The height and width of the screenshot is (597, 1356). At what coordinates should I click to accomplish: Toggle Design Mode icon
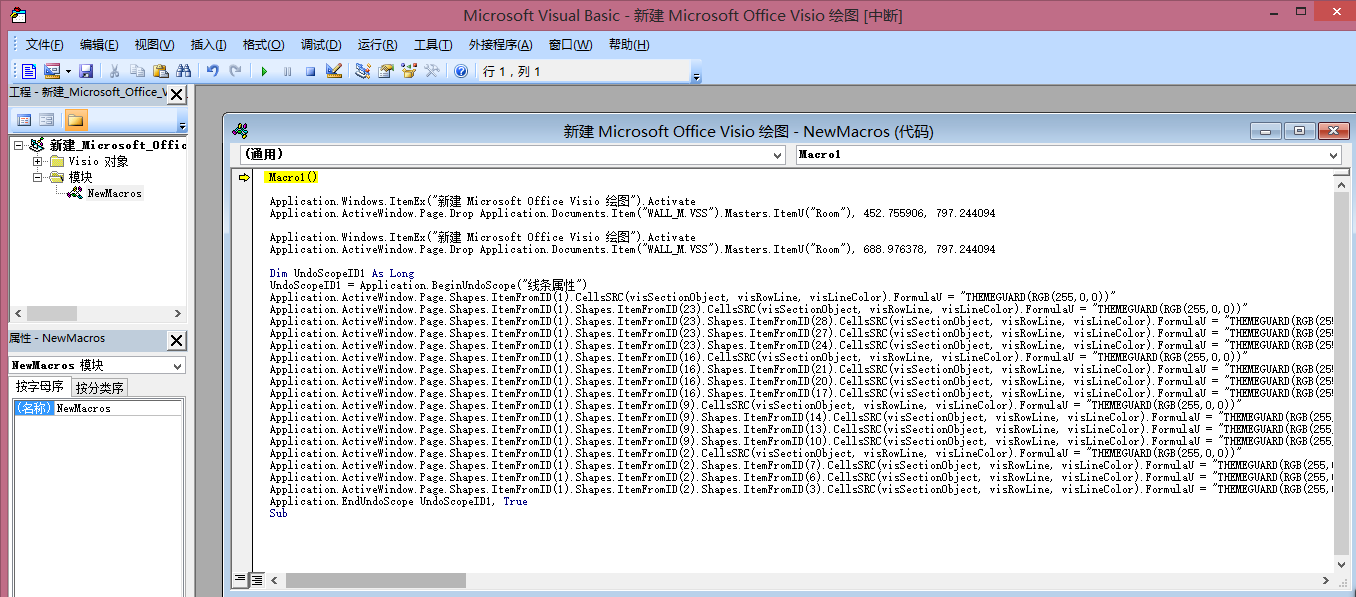(x=334, y=71)
